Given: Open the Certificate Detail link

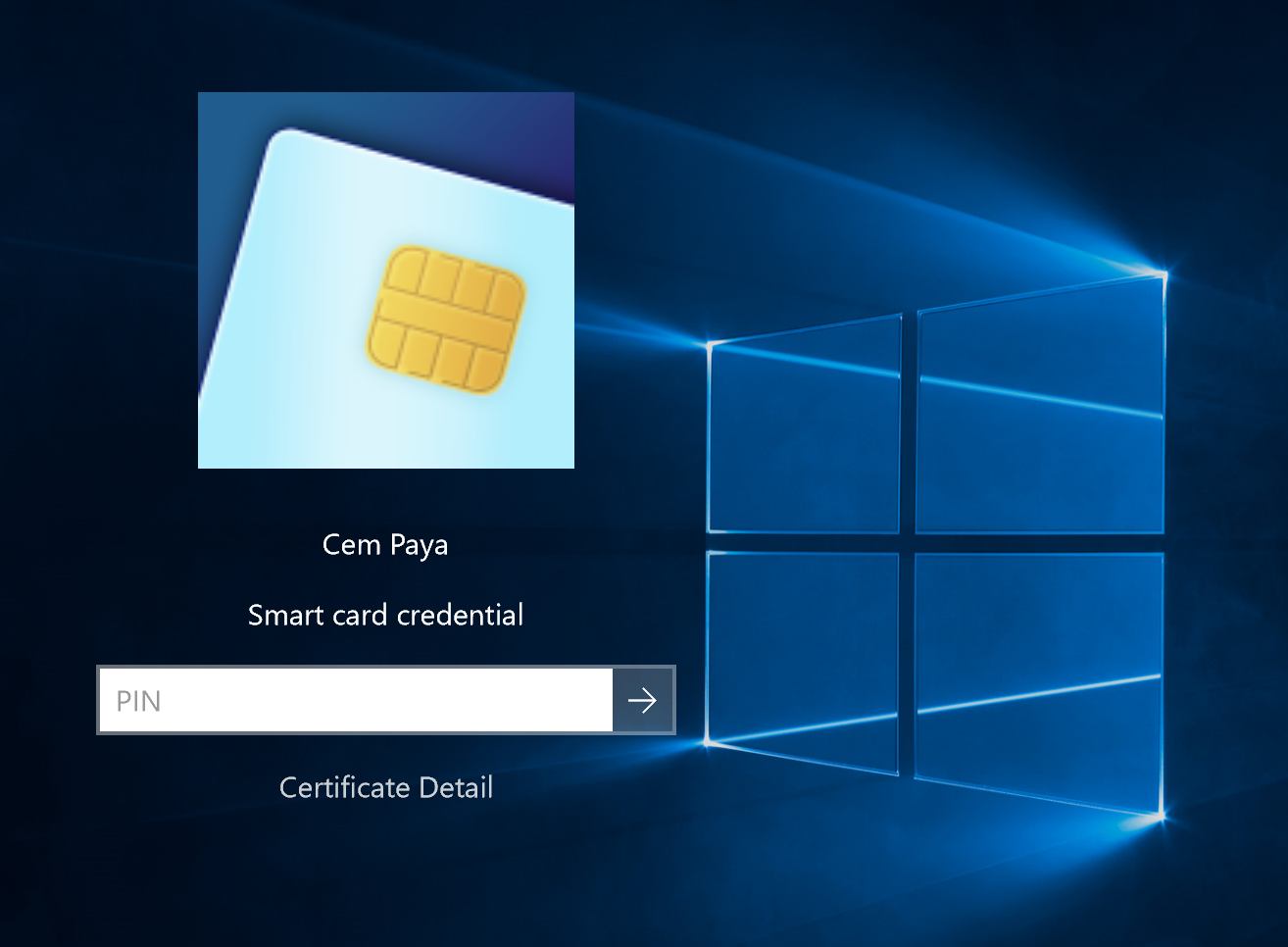Looking at the screenshot, I should click(385, 787).
